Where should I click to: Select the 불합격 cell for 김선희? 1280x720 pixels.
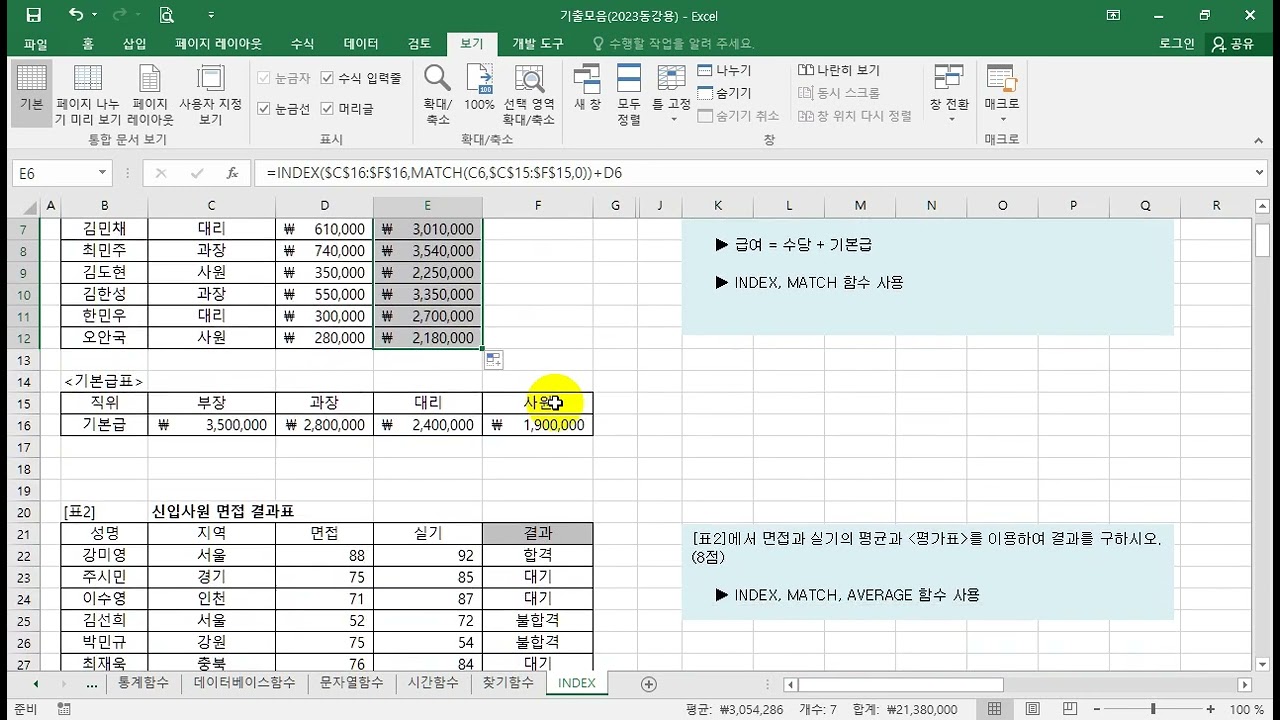(537, 620)
